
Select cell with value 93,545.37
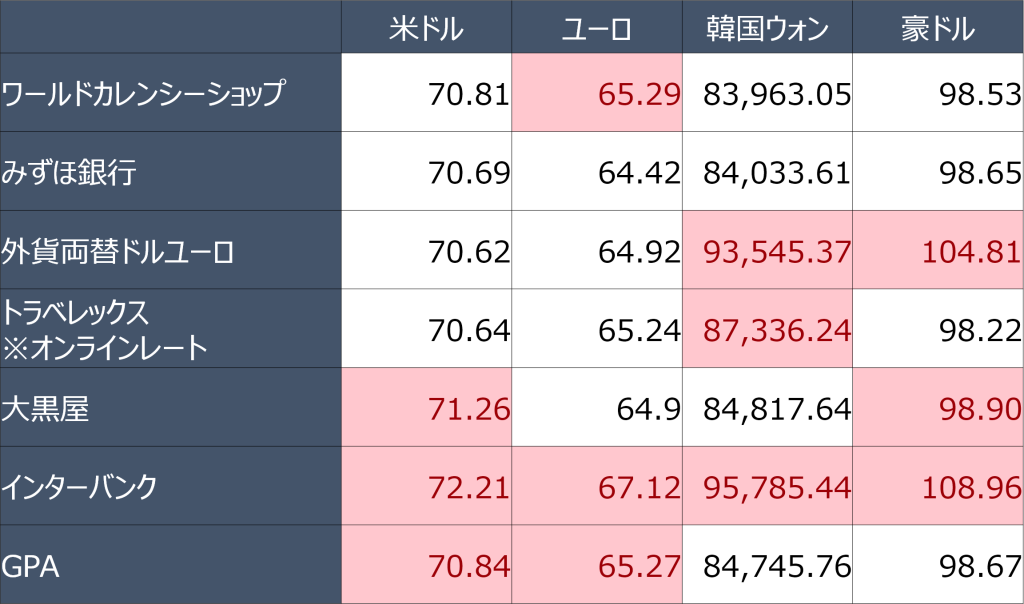click(767, 250)
